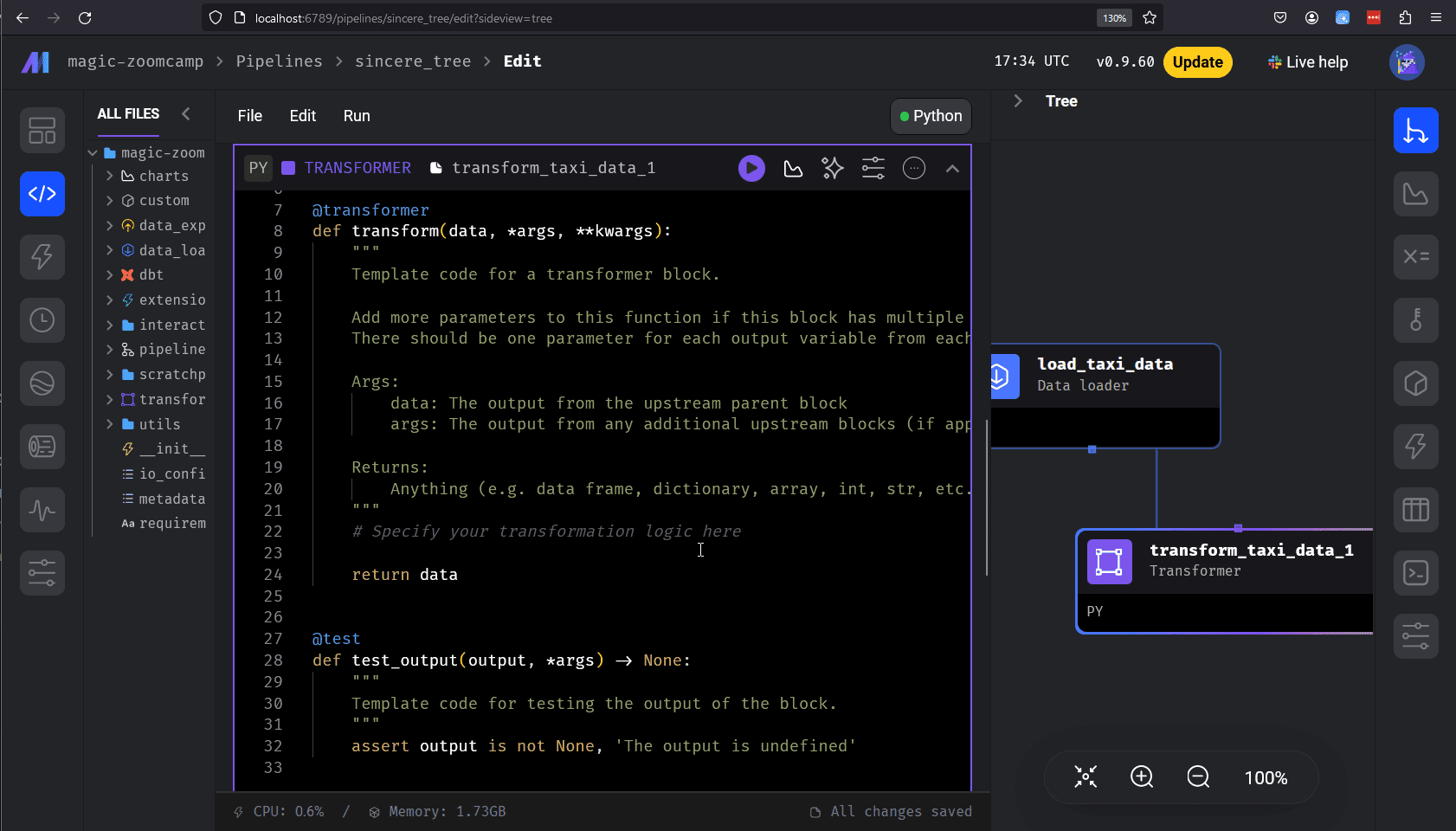Open the File menu

pos(249,116)
